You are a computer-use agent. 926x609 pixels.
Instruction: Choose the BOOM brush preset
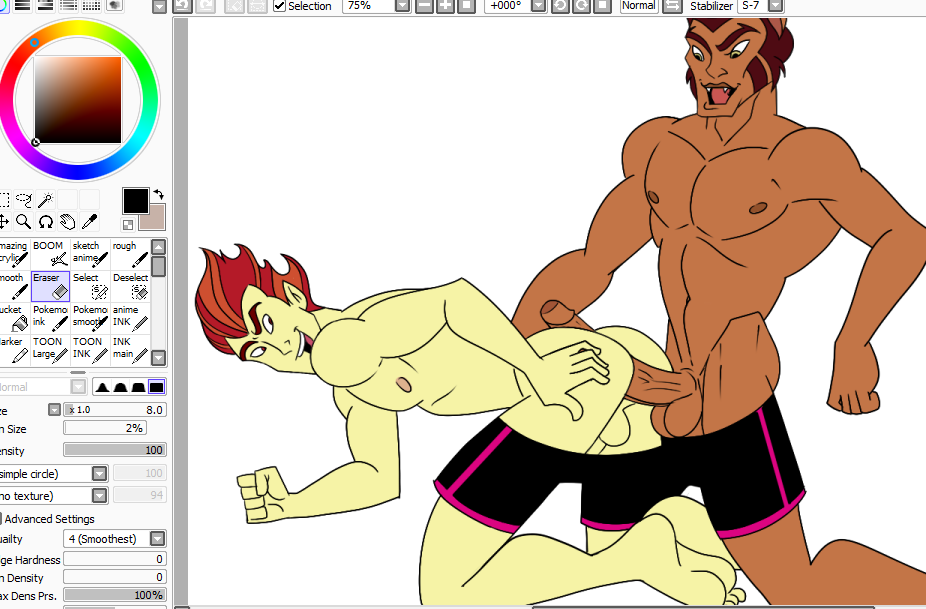point(50,254)
